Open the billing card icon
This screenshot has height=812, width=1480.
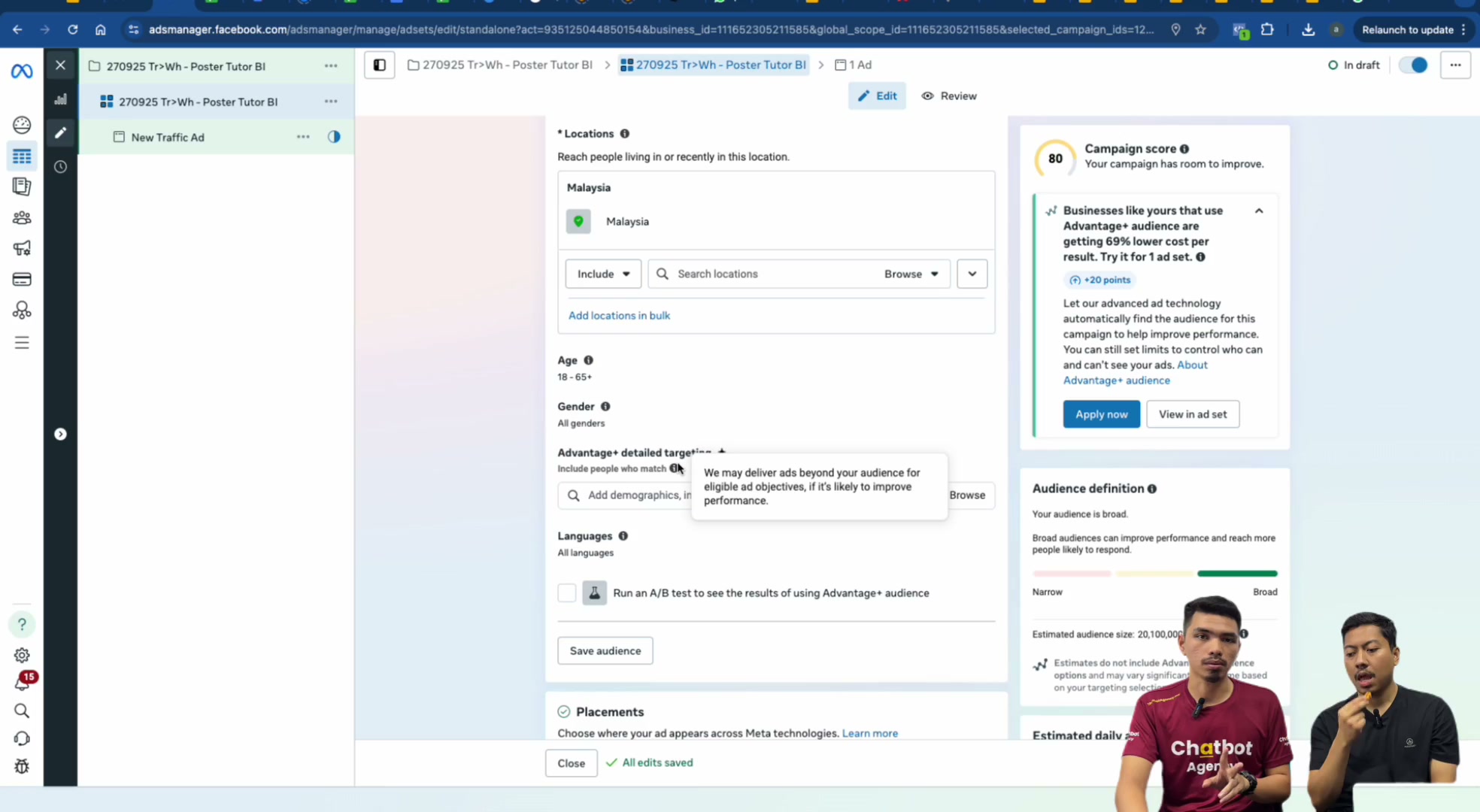point(22,280)
